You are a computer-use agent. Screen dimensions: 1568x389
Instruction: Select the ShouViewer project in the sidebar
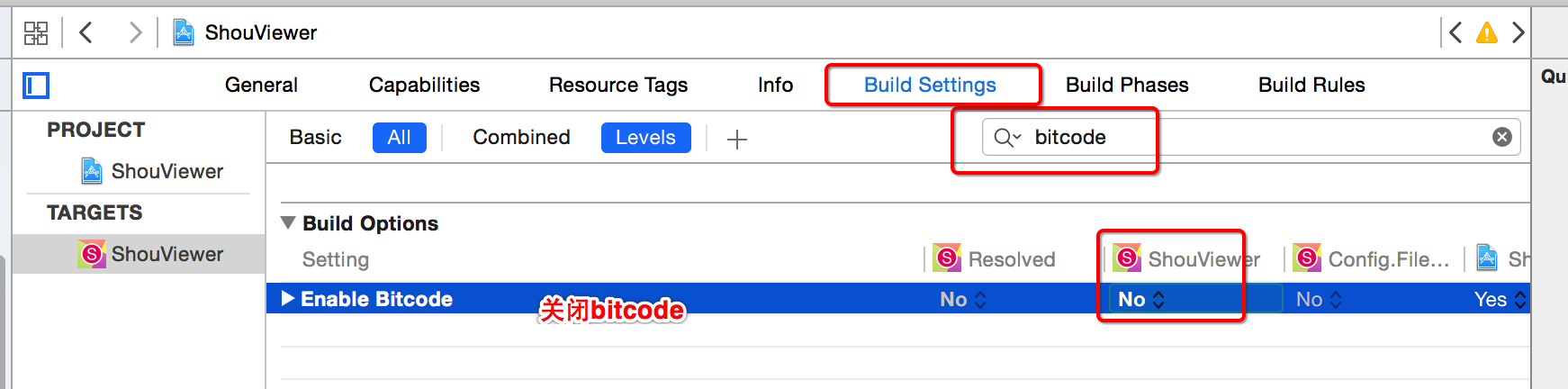click(x=167, y=171)
